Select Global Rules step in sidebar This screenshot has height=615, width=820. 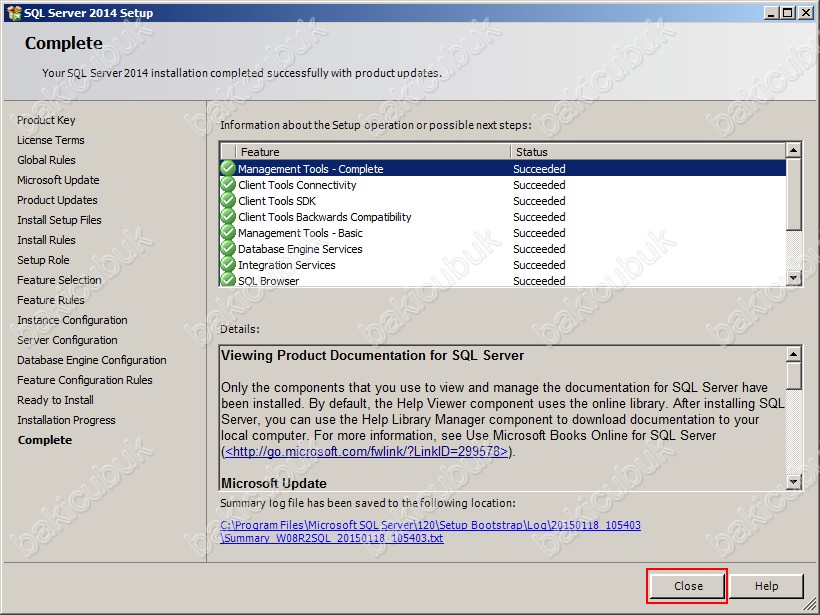click(46, 160)
